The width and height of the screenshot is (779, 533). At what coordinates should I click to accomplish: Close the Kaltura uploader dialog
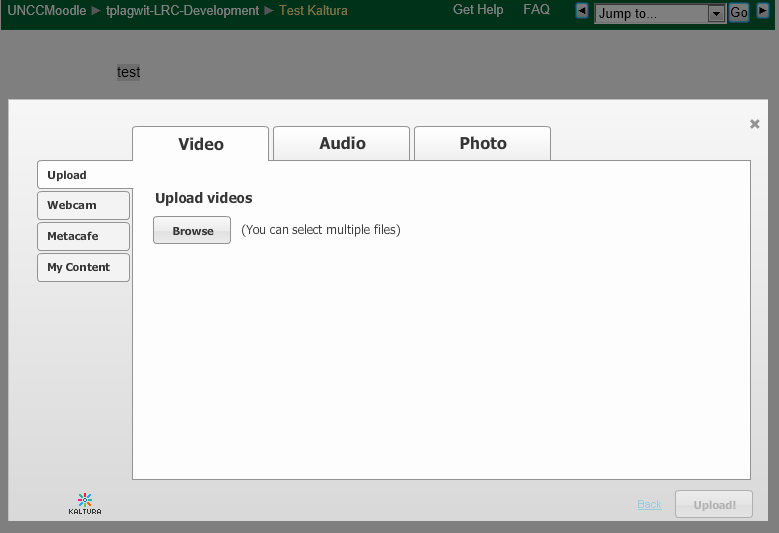(x=755, y=124)
